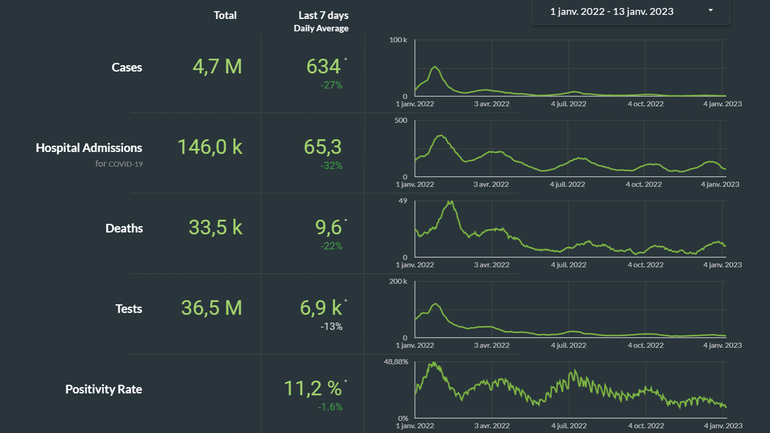Click the "Last 7 days" column header
This screenshot has width=770, height=433.
pyautogui.click(x=323, y=15)
